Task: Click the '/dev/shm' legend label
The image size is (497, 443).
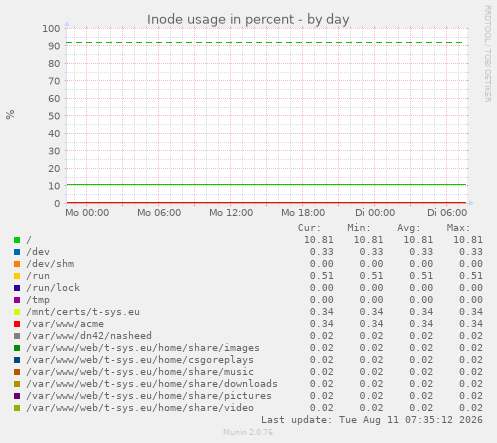Action: point(50,264)
